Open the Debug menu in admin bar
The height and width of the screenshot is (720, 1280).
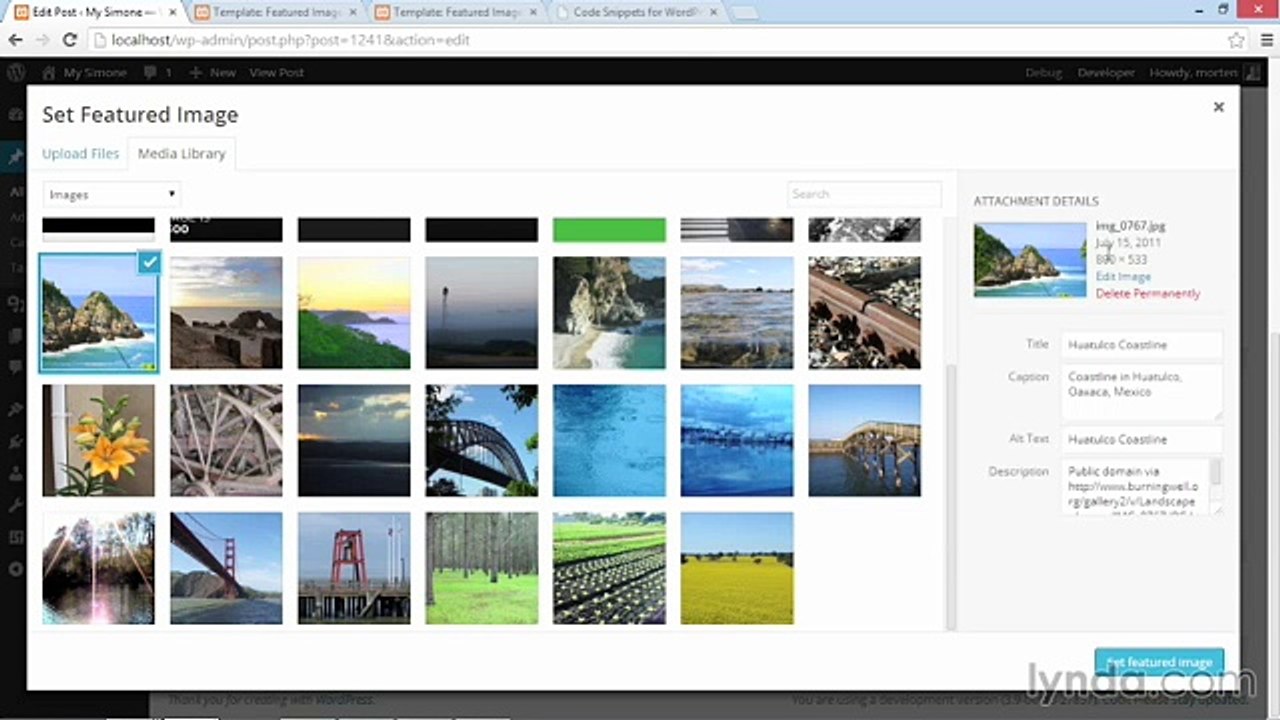coord(1043,72)
